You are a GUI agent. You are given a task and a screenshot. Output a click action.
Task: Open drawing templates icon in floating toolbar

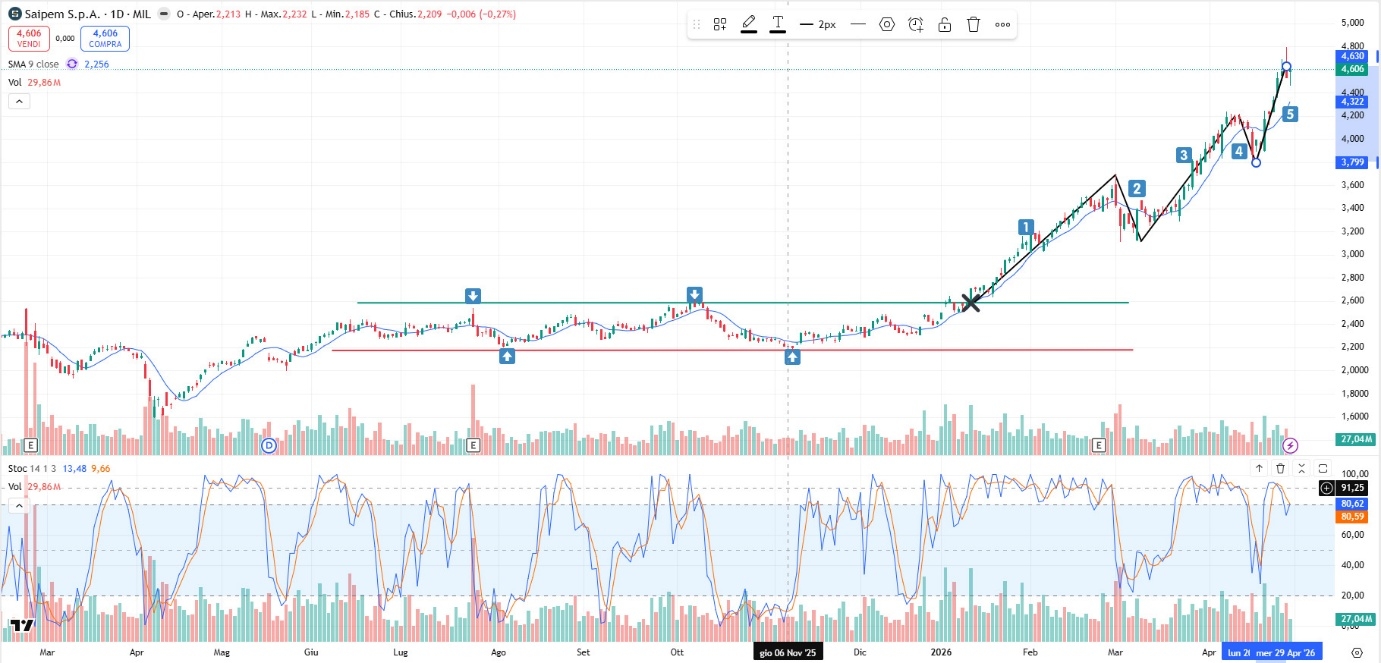click(719, 24)
